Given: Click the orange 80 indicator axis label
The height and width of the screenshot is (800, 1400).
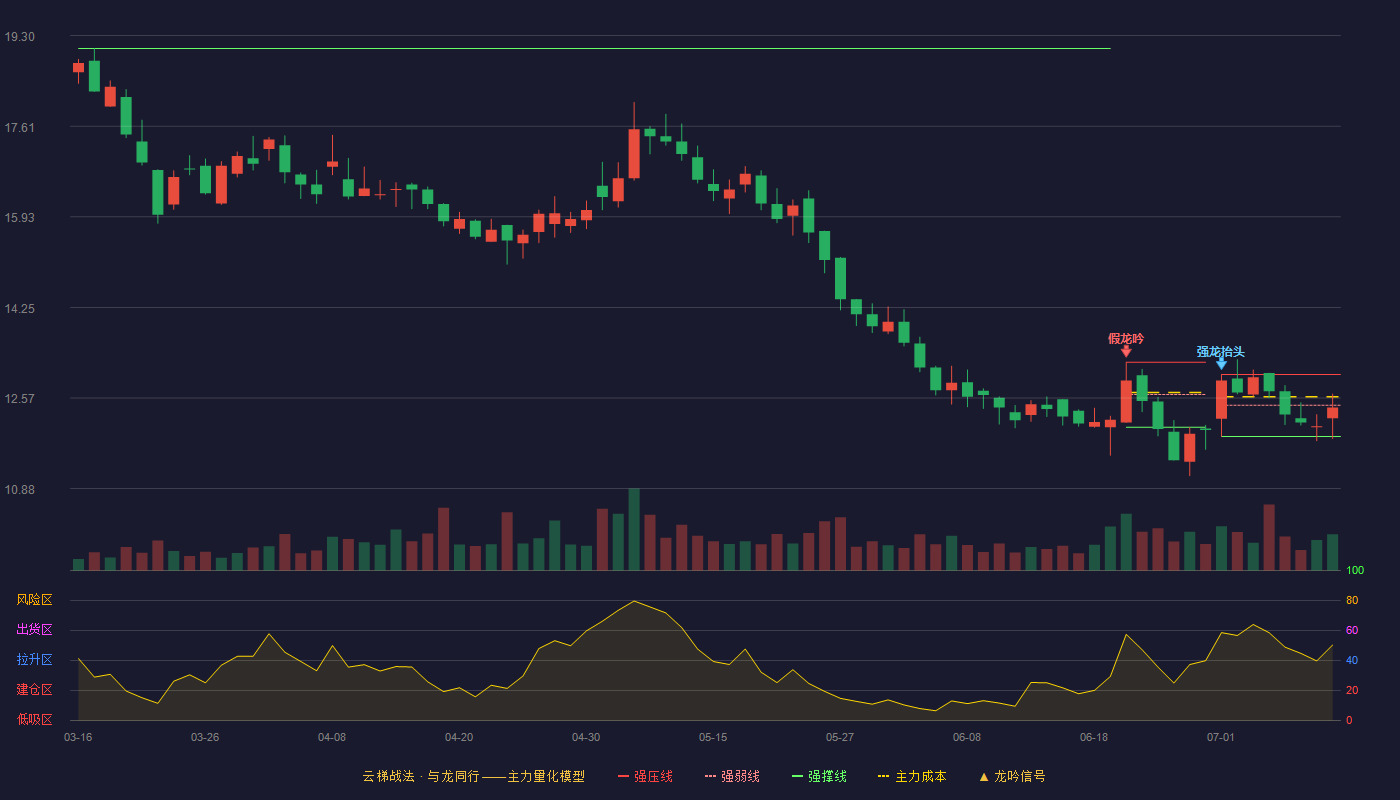Looking at the screenshot, I should 1352,600.
